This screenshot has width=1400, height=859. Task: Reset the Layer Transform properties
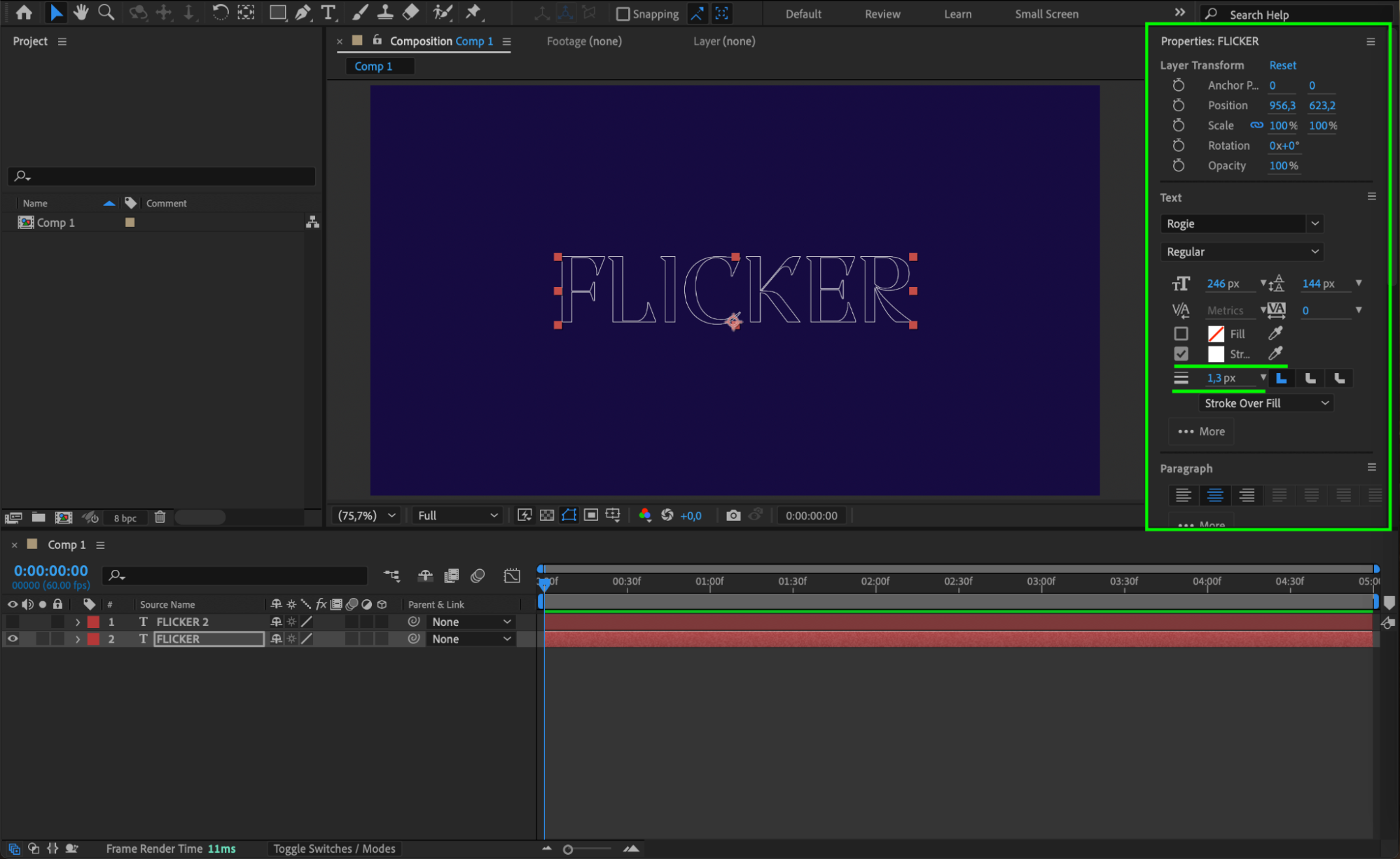click(x=1282, y=65)
